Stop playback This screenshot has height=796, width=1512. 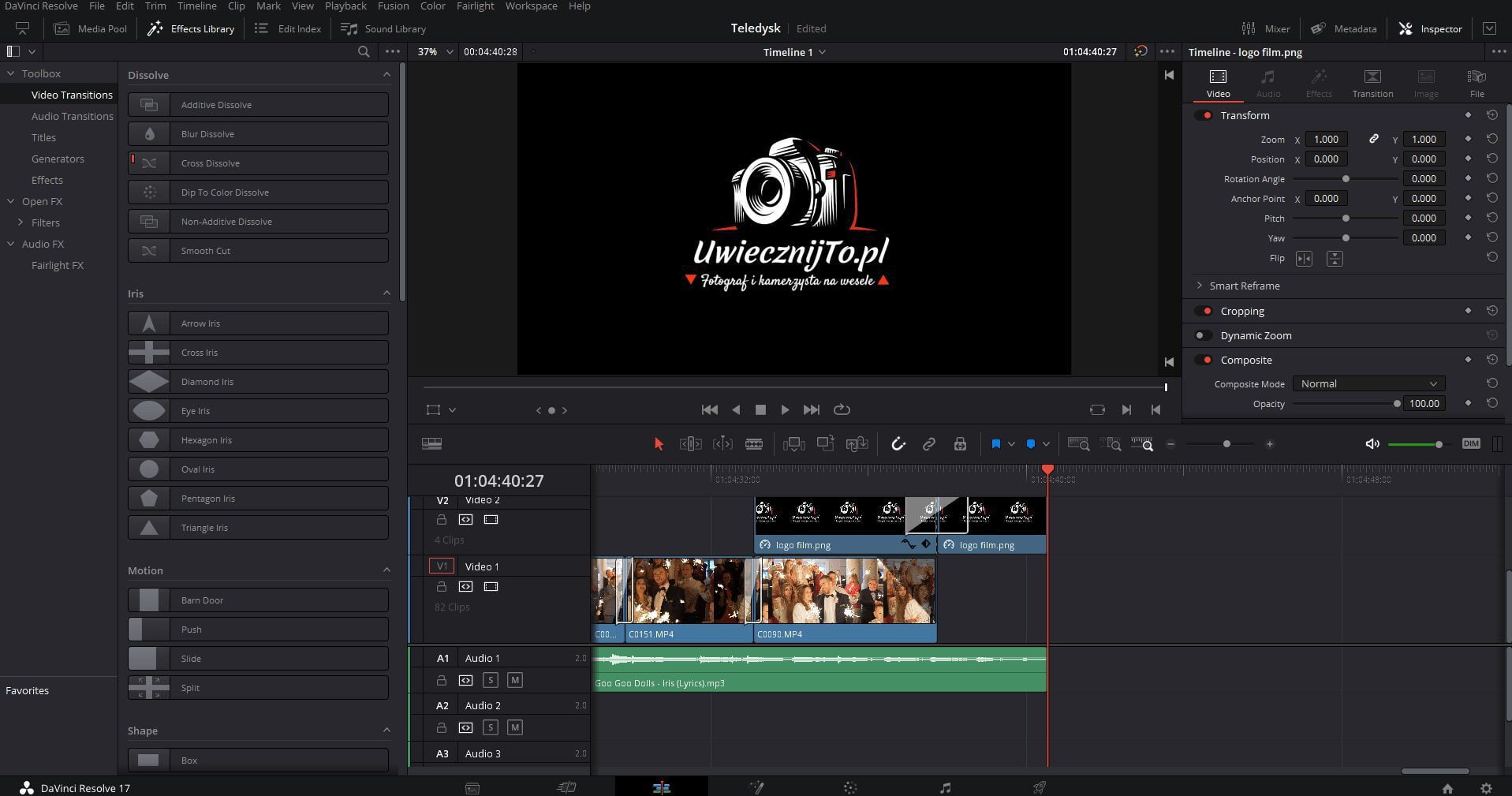point(760,409)
